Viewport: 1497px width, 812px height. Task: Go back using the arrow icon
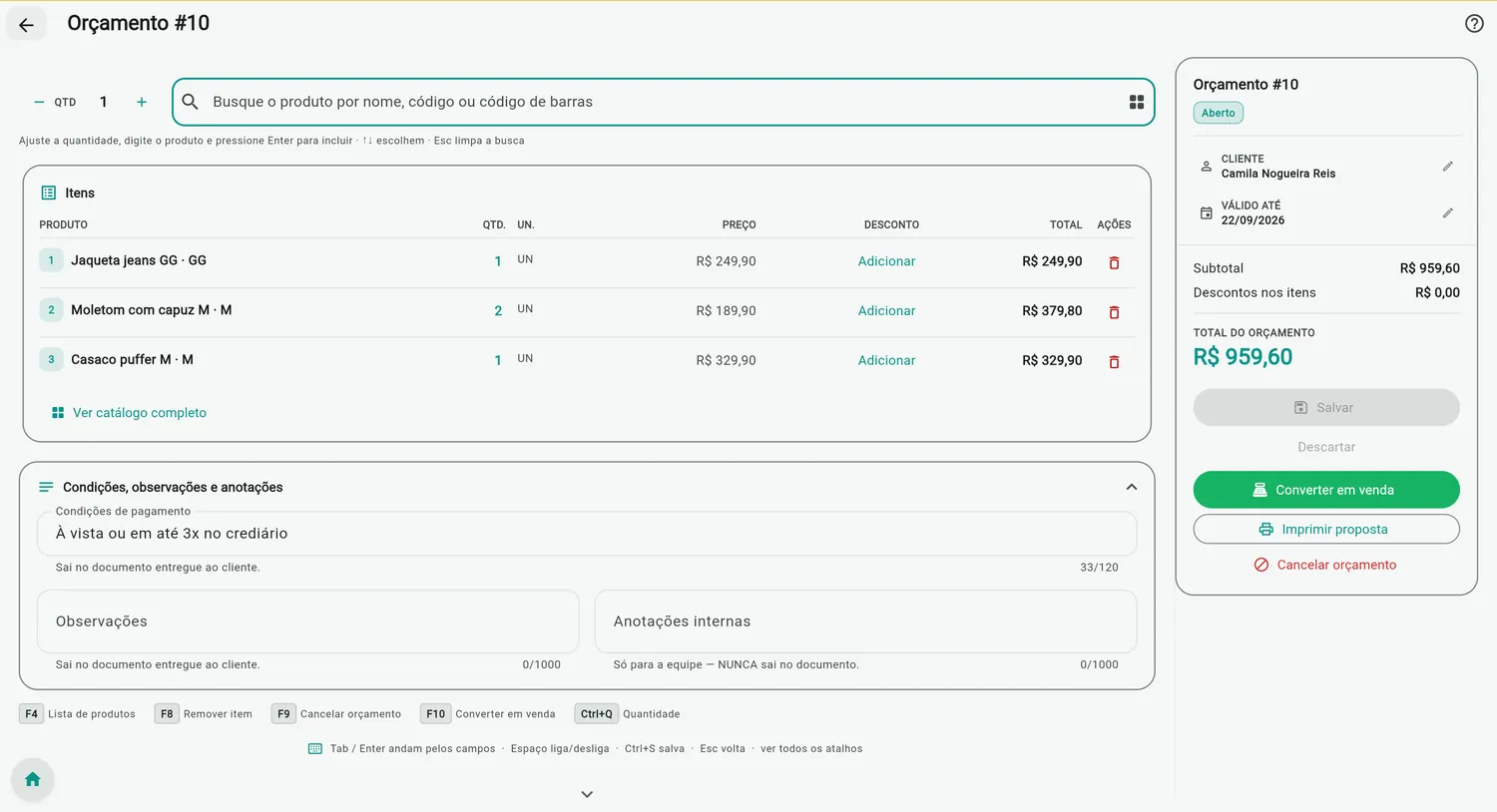click(27, 25)
